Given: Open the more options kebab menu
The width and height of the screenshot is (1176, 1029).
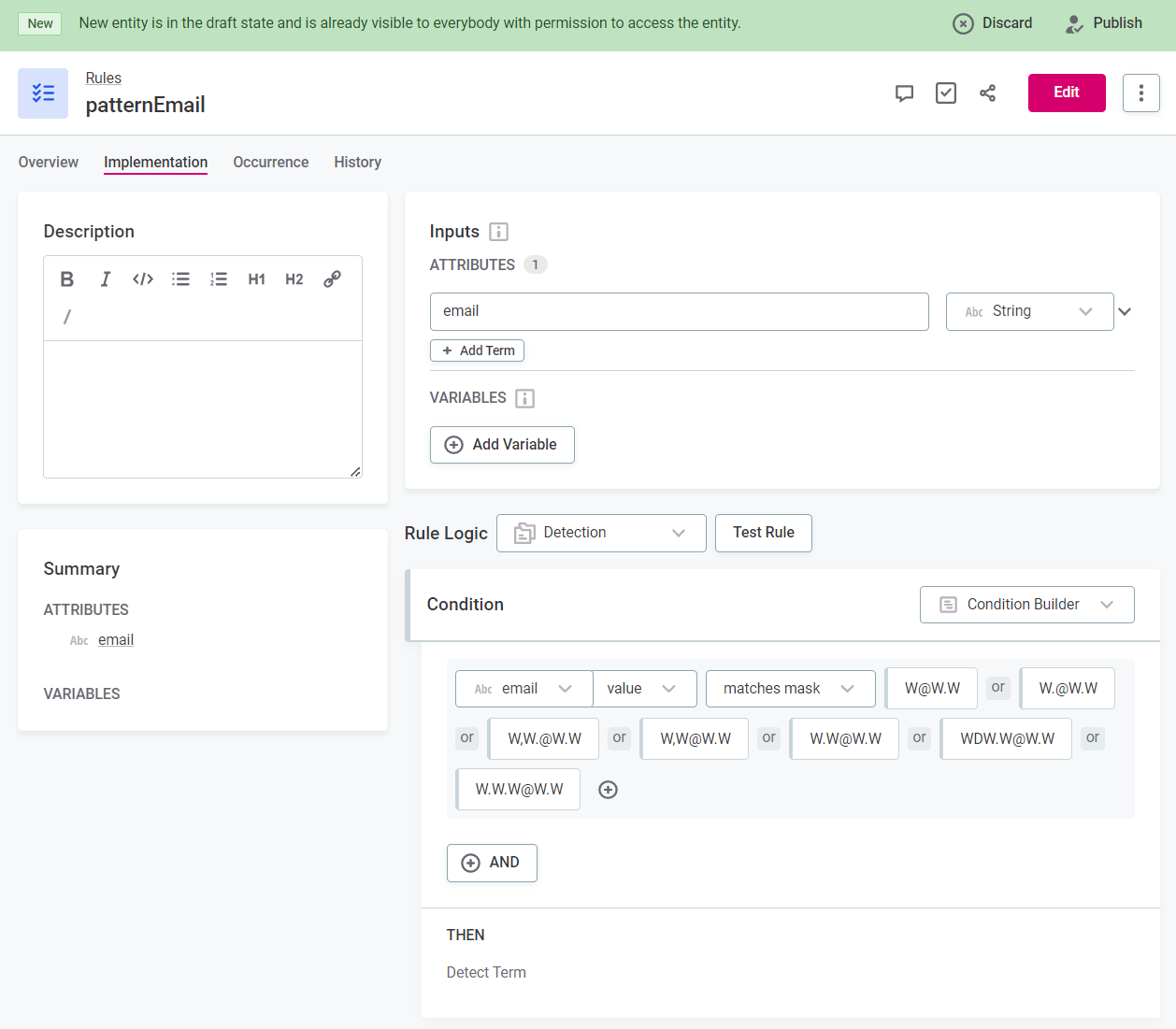Looking at the screenshot, I should click(x=1140, y=93).
